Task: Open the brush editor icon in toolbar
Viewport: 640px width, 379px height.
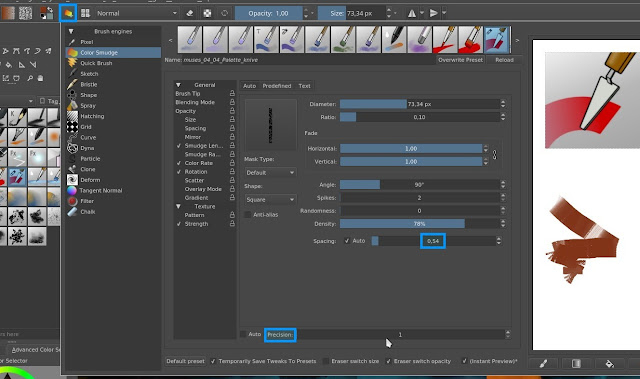Action: (68, 13)
